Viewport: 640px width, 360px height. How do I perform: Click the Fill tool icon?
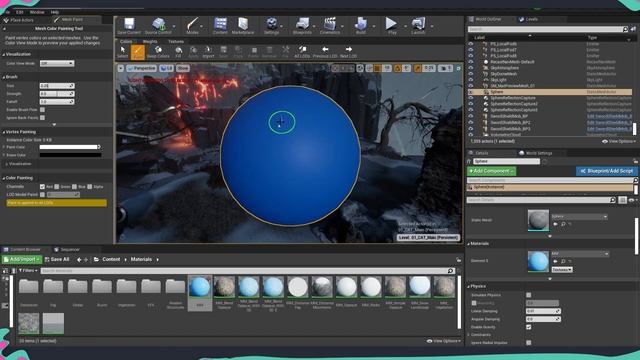[x=178, y=52]
